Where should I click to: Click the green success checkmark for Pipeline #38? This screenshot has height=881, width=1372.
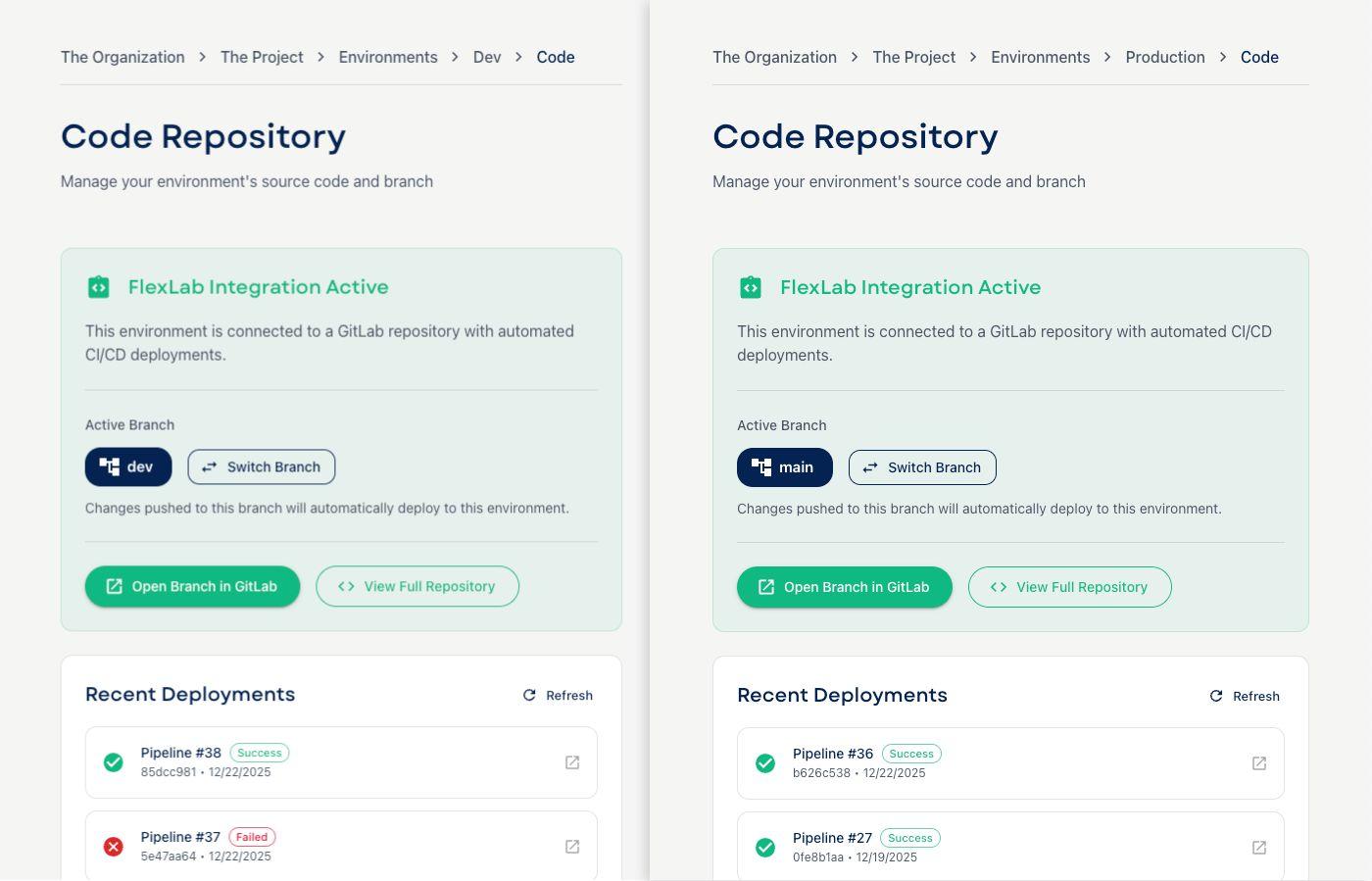[114, 762]
